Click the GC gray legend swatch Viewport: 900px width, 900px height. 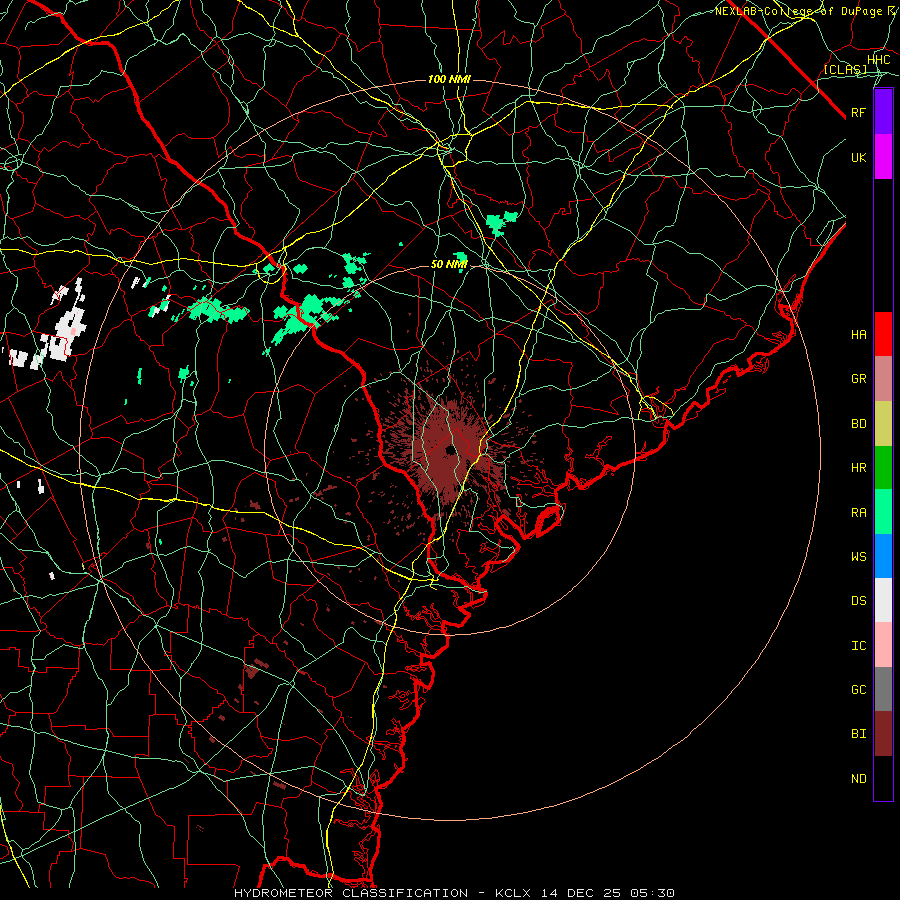point(883,689)
